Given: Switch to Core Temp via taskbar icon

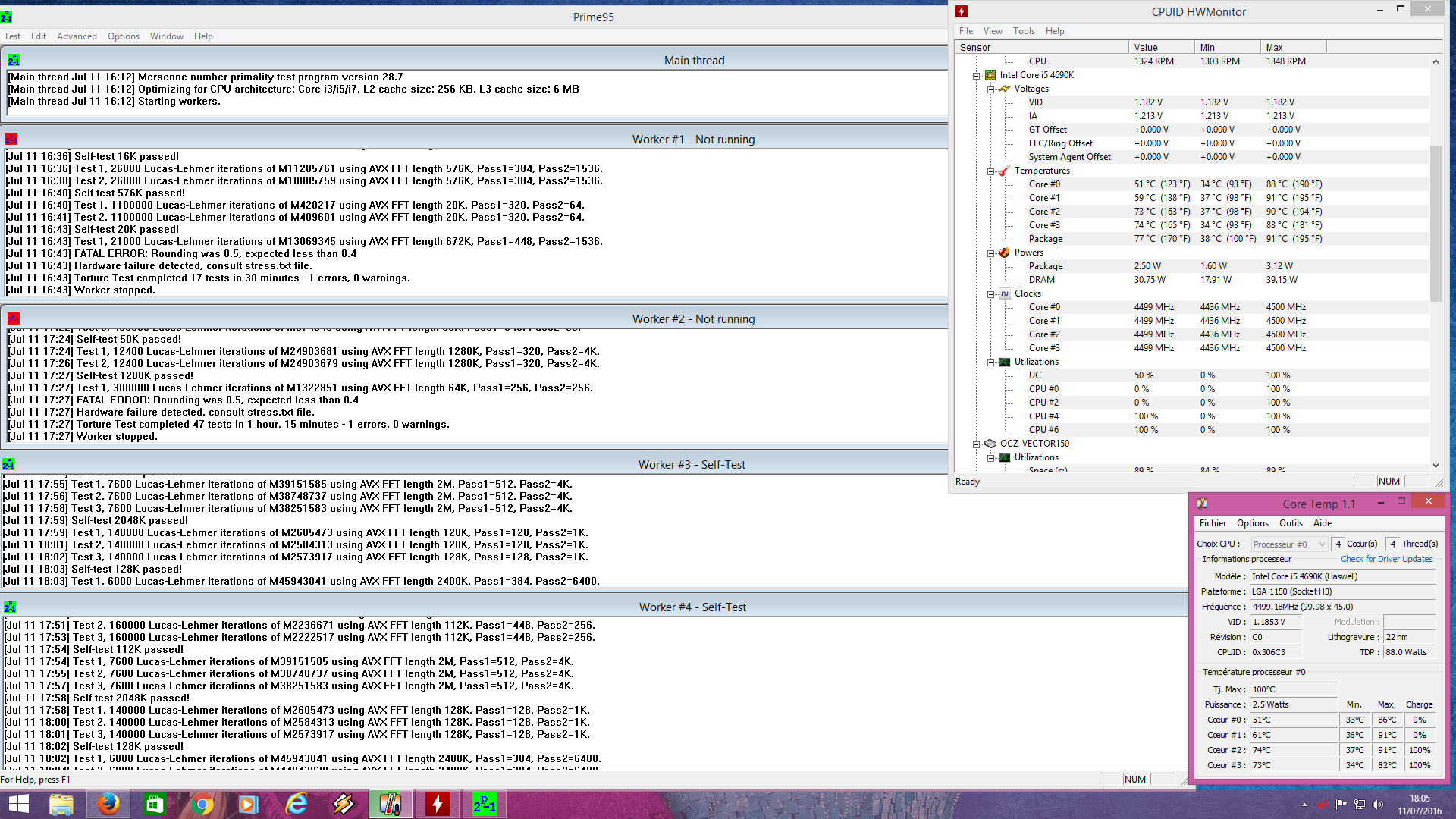Looking at the screenshot, I should (391, 804).
